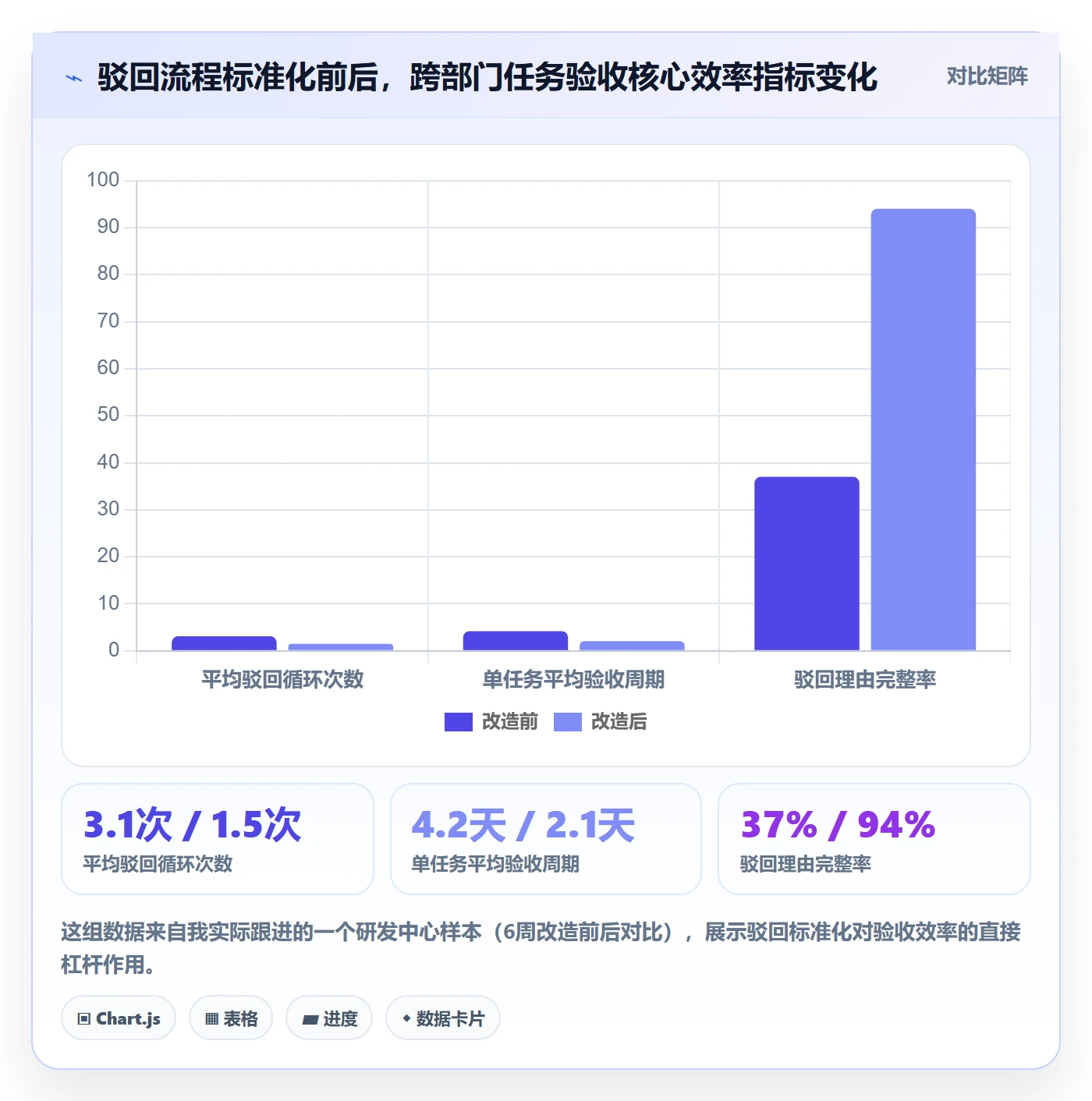Select the Chart.js tag chip
Image resolution: width=1092 pixels, height=1101 pixels.
point(119,1018)
